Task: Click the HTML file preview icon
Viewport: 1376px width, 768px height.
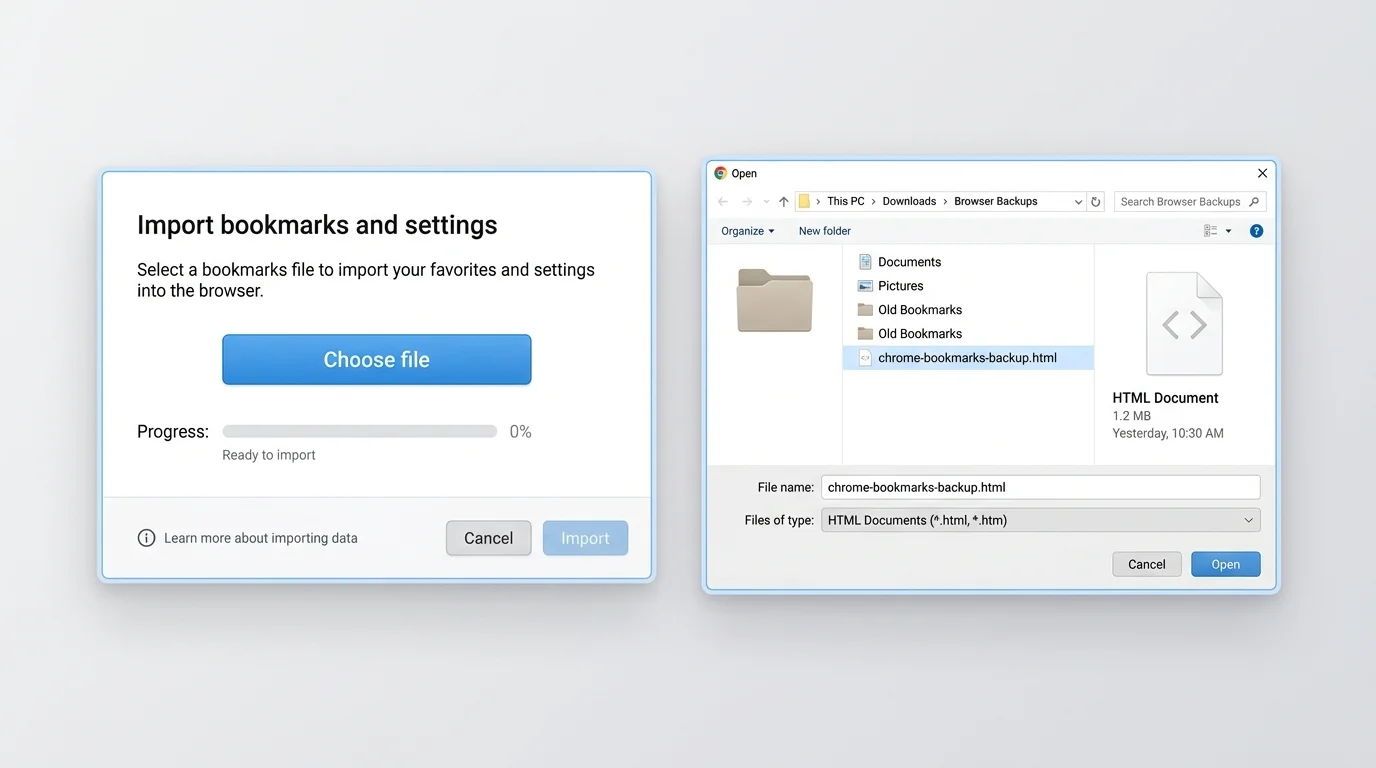Action: coord(1184,324)
